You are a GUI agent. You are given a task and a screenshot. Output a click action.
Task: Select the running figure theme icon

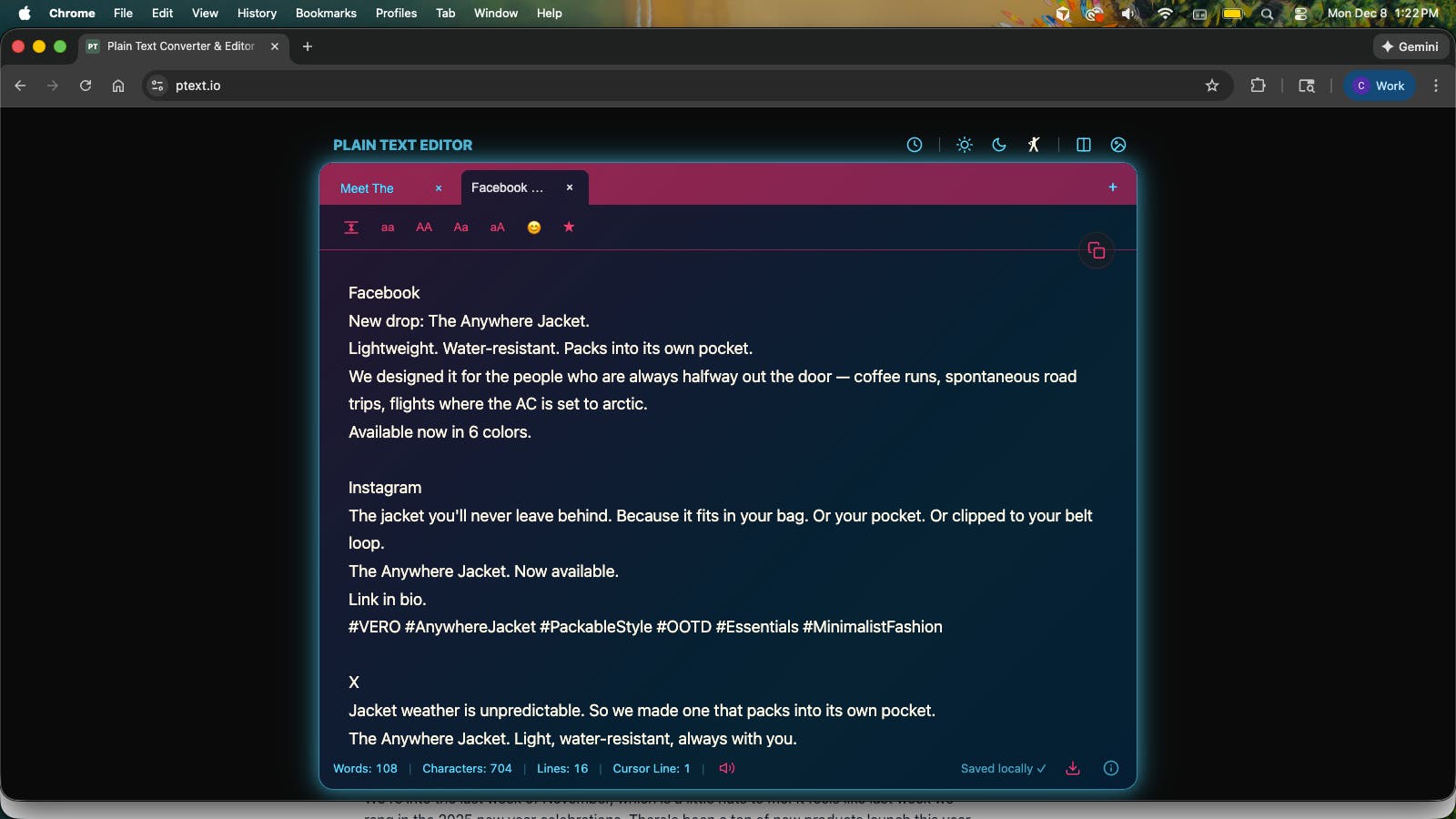click(x=1034, y=145)
